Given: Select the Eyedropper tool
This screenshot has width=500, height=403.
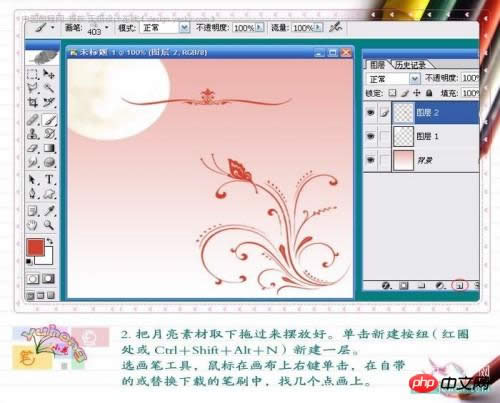Looking at the screenshot, I should pyautogui.click(x=49, y=211).
